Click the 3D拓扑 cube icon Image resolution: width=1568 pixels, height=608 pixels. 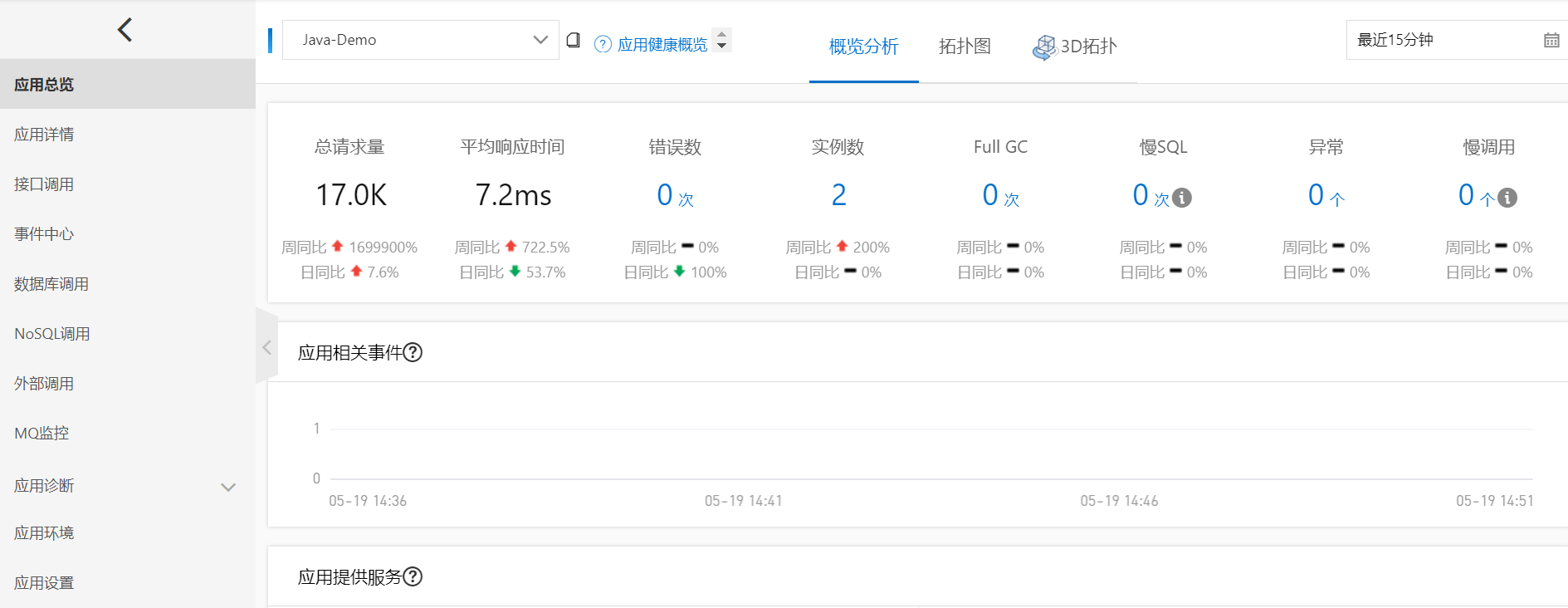[1044, 47]
